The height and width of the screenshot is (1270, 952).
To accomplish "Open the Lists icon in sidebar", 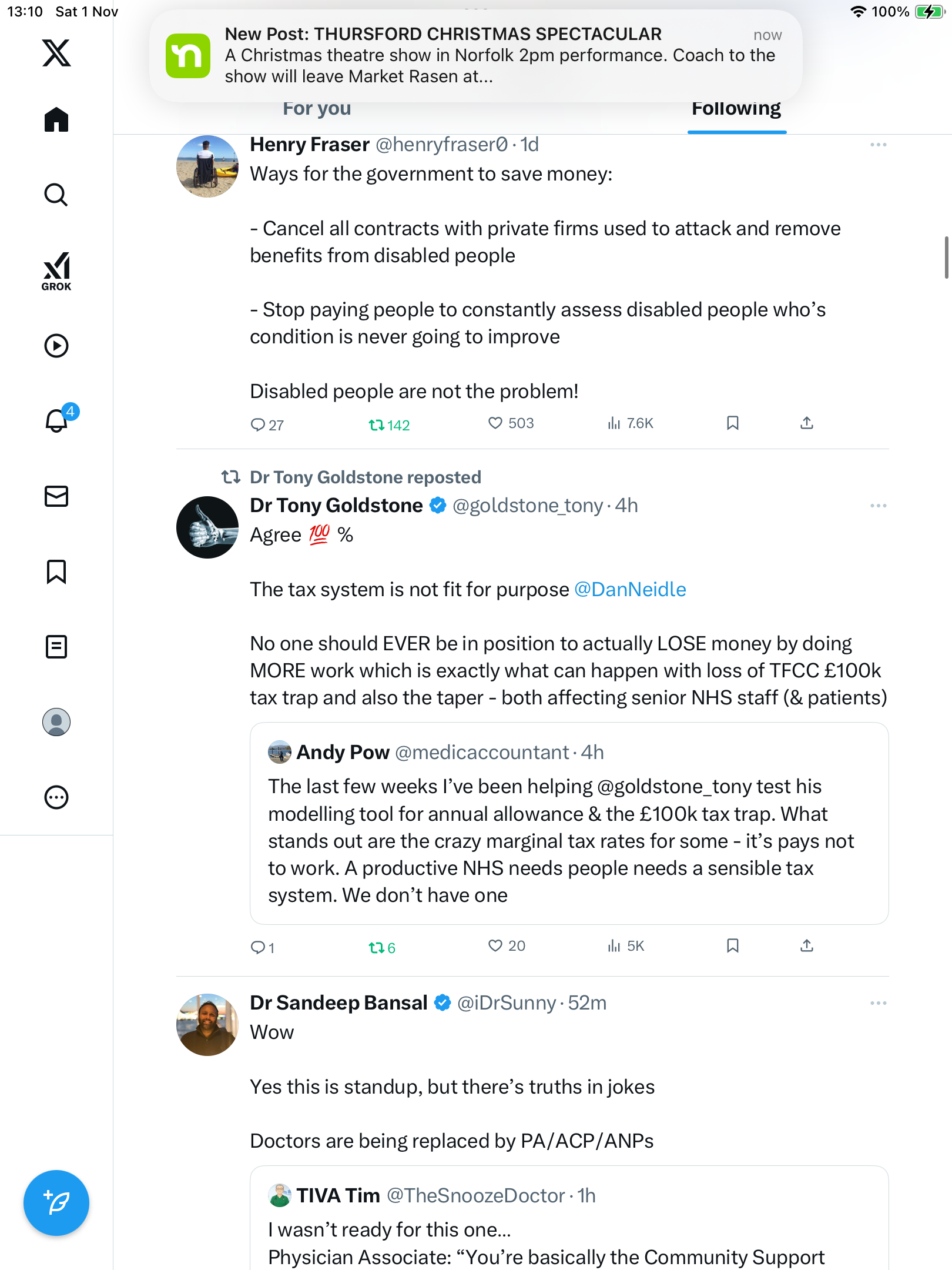I will point(56,647).
